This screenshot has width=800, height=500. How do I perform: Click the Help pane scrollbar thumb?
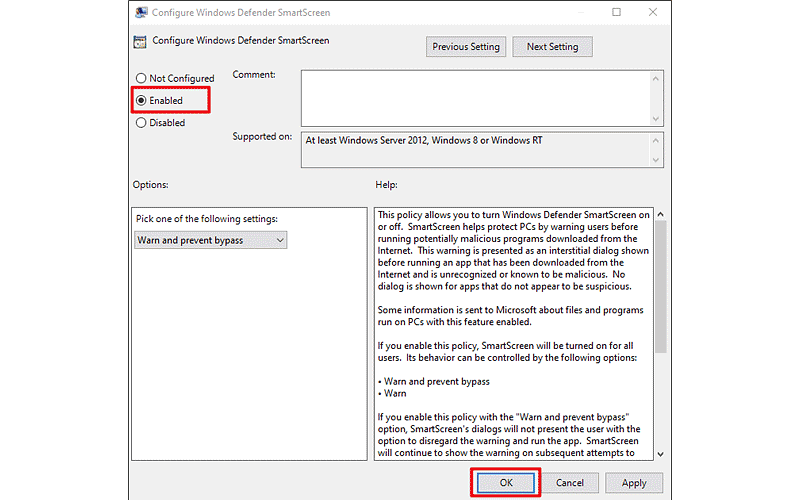[660, 287]
